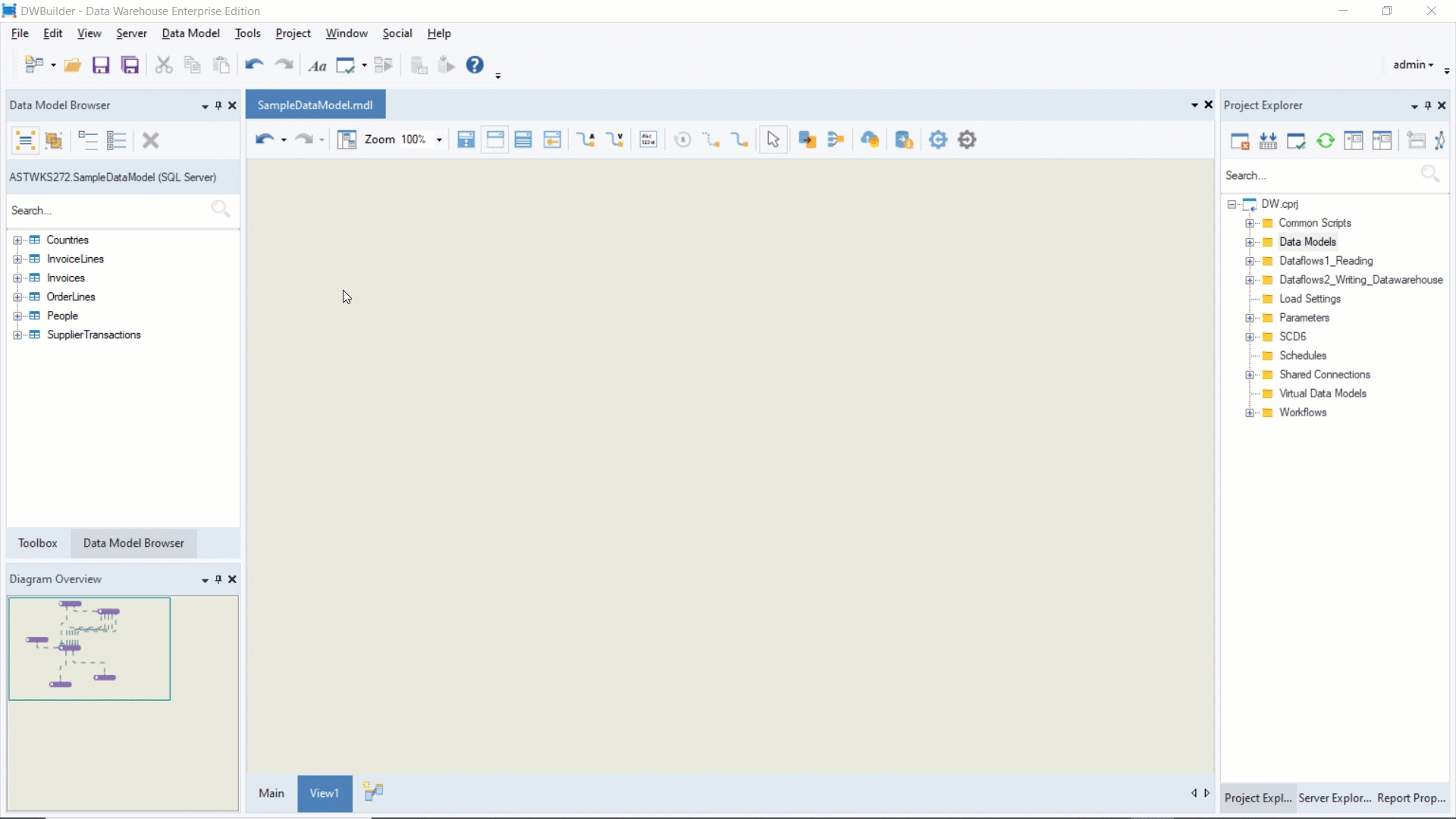Click the Save icon in main toolbar

101,65
